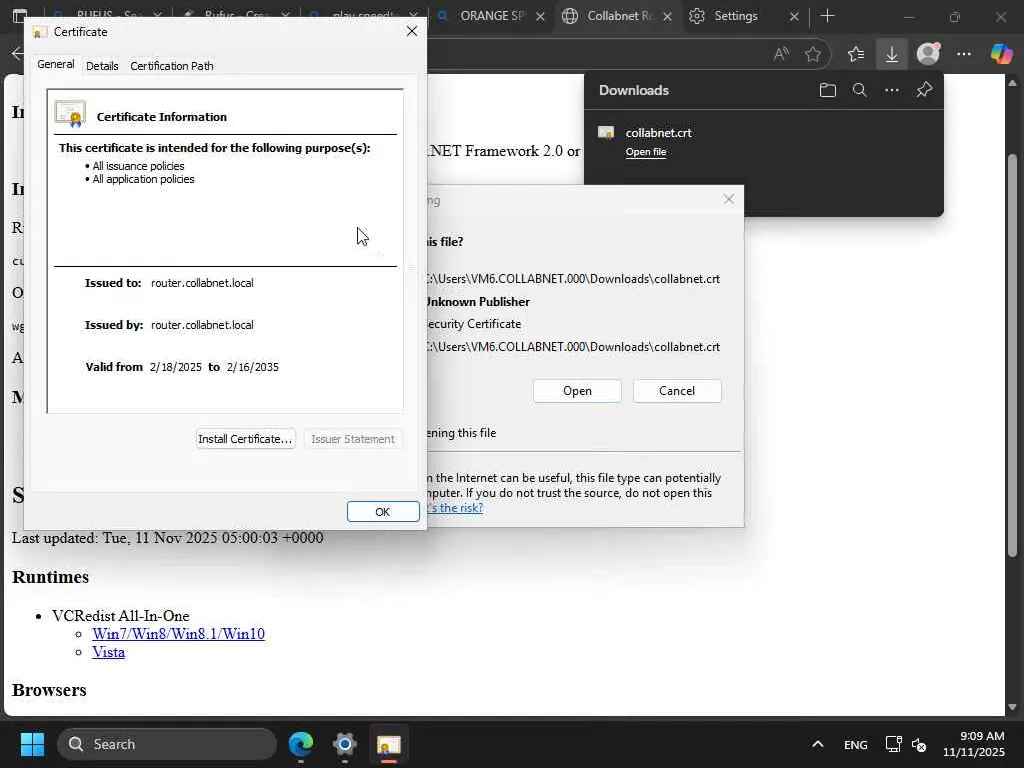1024x768 pixels.
Task: Click the 'All application policies' text
Action: (x=143, y=179)
